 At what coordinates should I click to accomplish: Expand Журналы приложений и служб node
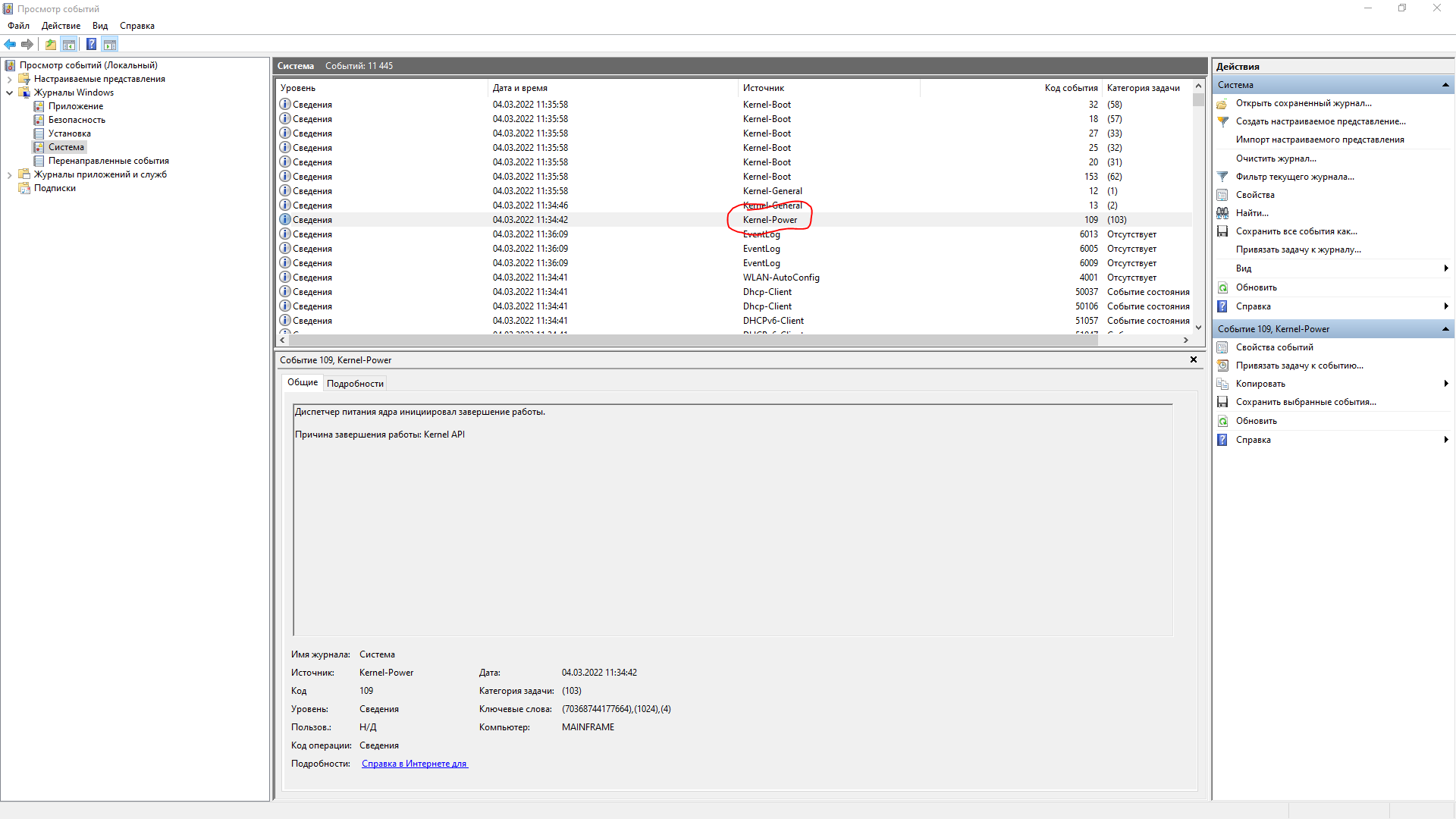[9, 174]
